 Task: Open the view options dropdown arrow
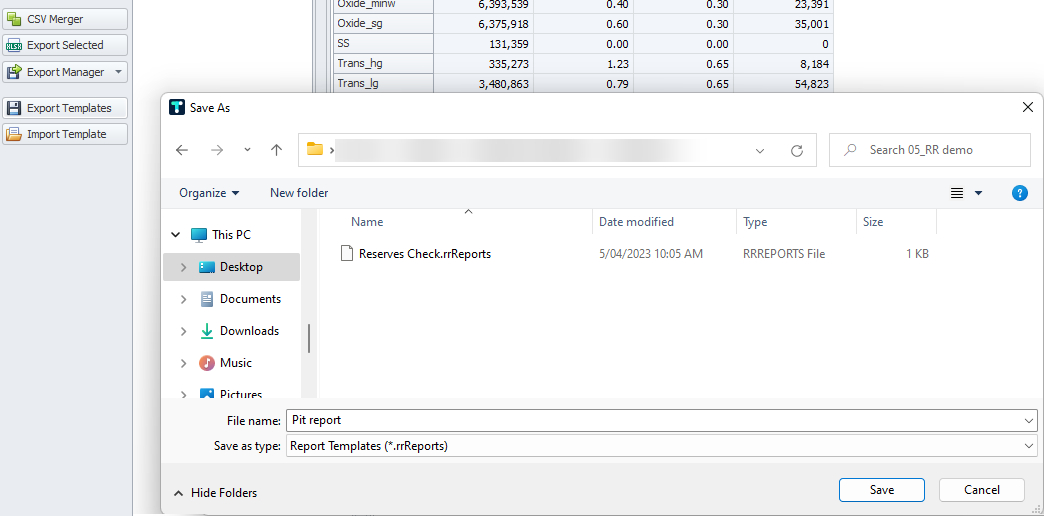pos(978,193)
